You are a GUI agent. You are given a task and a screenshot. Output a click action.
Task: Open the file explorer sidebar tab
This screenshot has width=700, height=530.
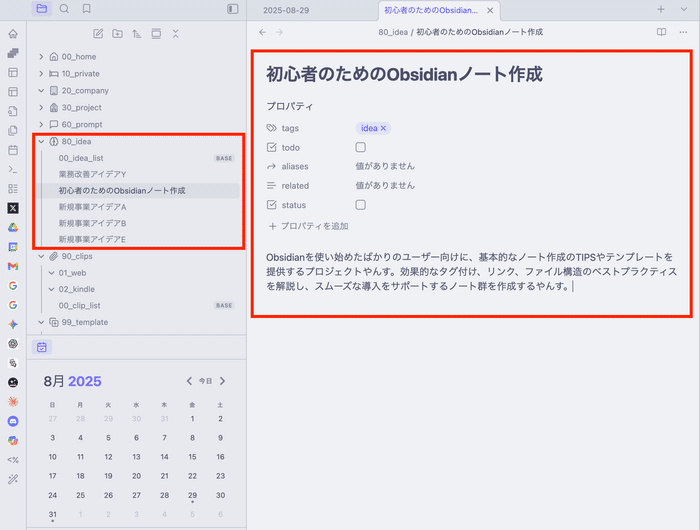[42, 9]
